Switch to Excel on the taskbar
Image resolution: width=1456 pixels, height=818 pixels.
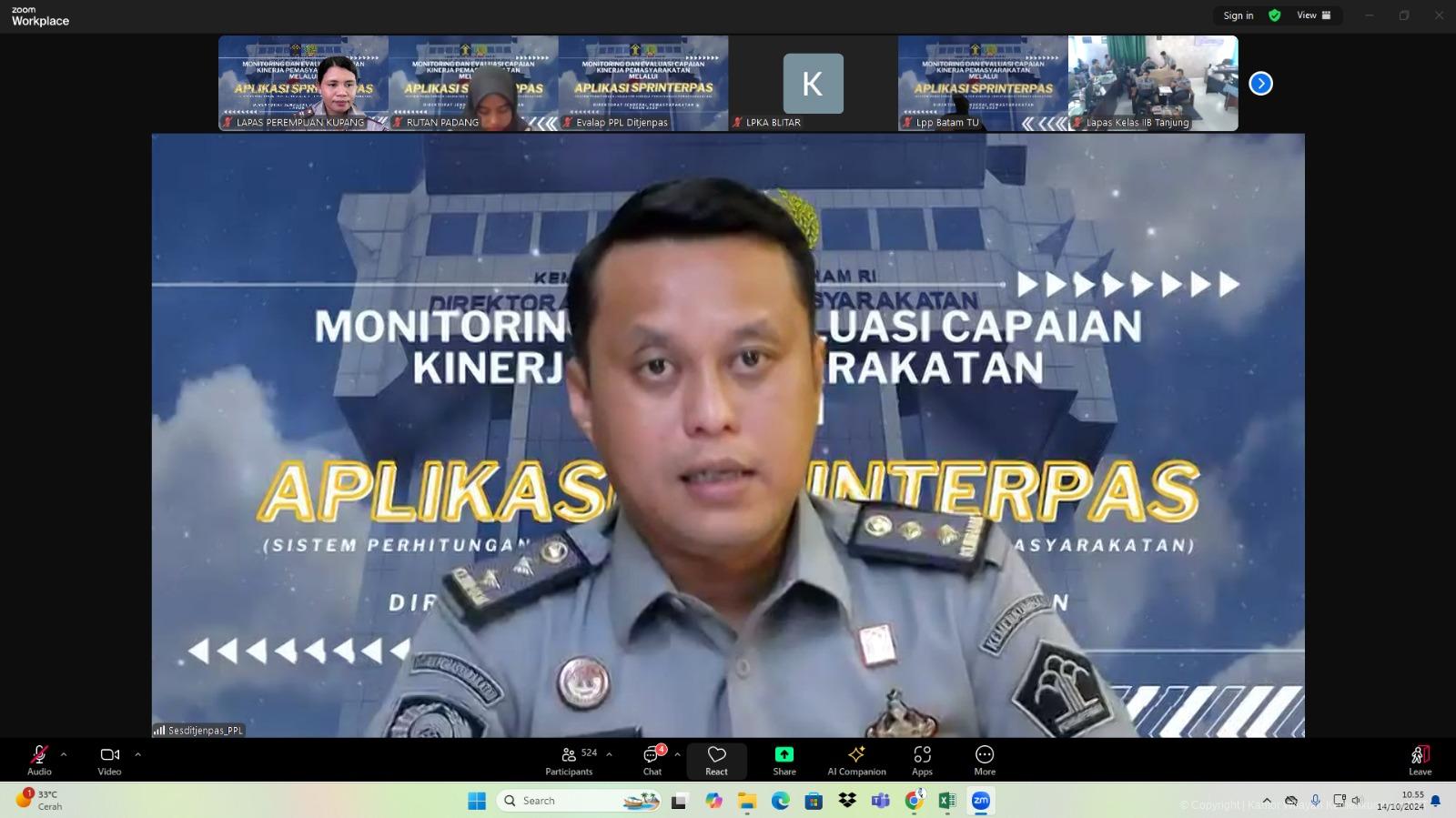click(x=947, y=801)
